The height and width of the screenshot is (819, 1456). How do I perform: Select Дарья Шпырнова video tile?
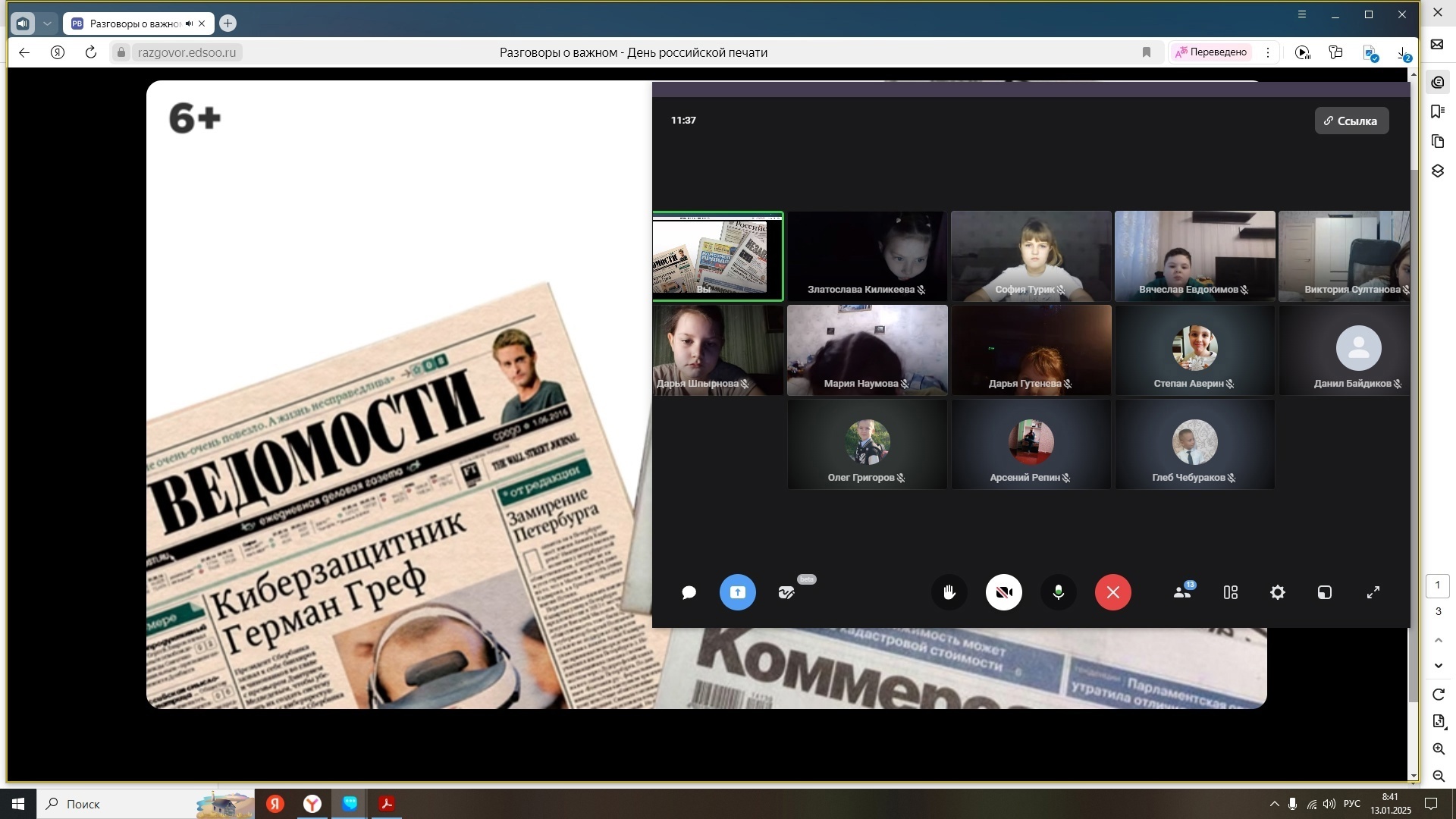718,350
